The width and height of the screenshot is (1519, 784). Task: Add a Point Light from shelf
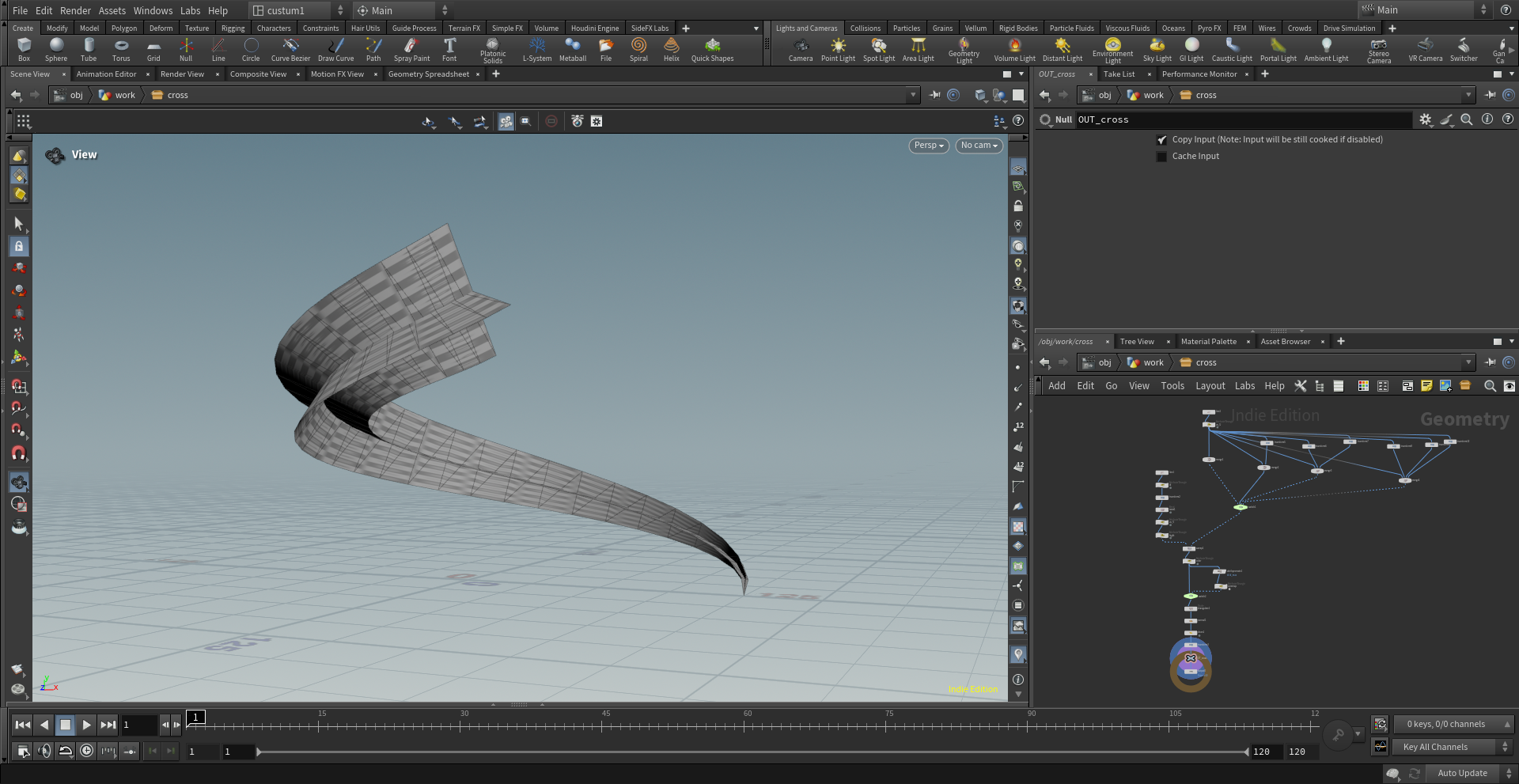click(x=838, y=49)
